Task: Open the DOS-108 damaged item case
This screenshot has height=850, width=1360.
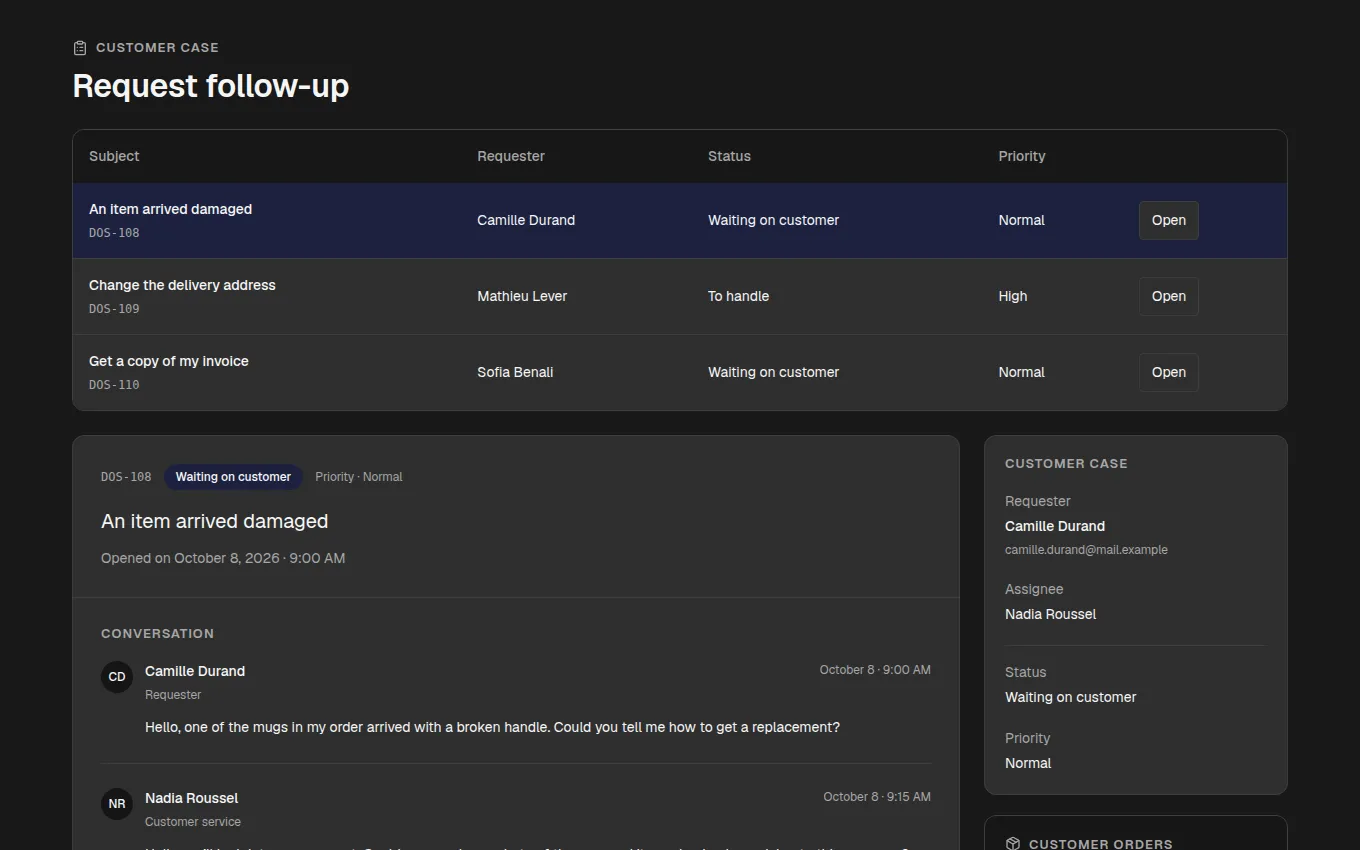Action: click(1168, 220)
